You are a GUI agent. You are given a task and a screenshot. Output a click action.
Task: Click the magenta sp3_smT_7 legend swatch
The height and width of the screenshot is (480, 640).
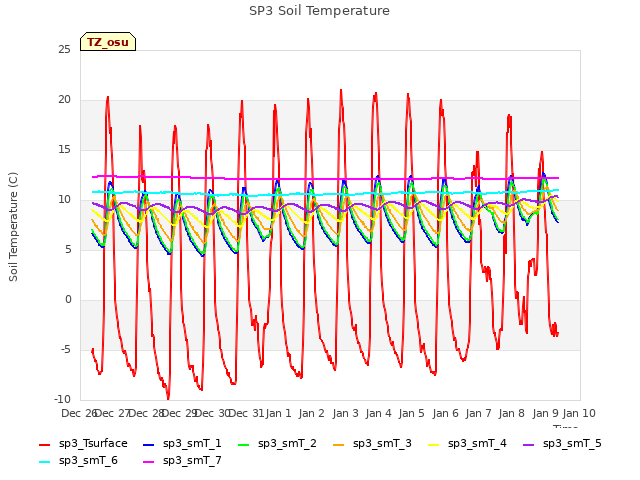click(149, 462)
